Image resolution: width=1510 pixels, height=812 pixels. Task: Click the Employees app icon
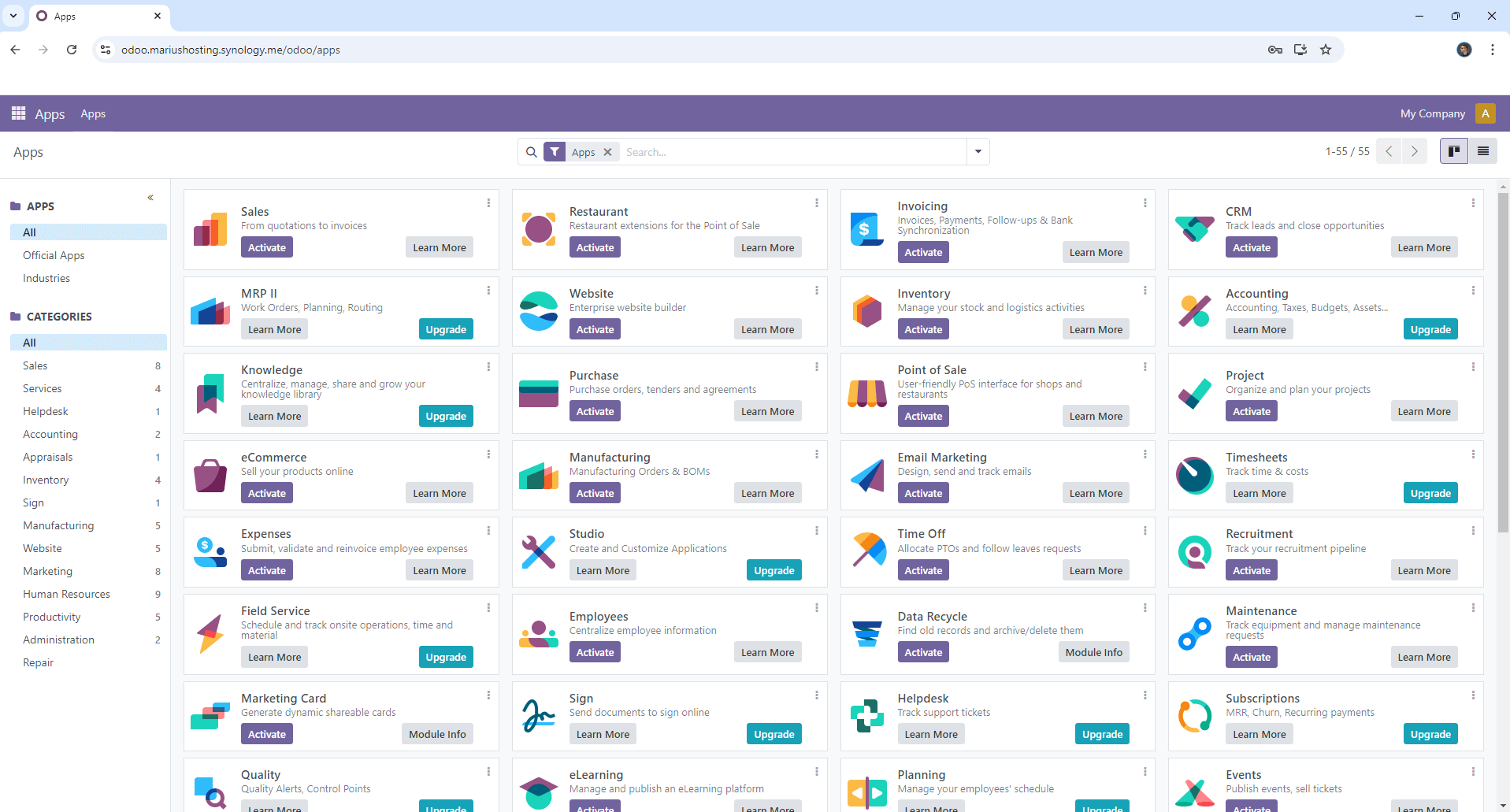539,634
